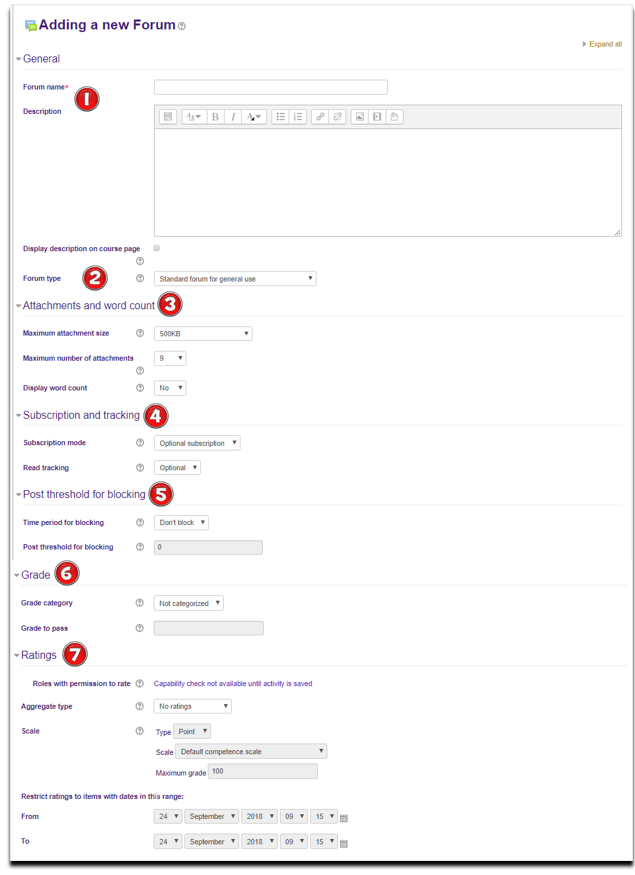Click the Maximum grade input field
The image size is (635, 875).
(263, 772)
